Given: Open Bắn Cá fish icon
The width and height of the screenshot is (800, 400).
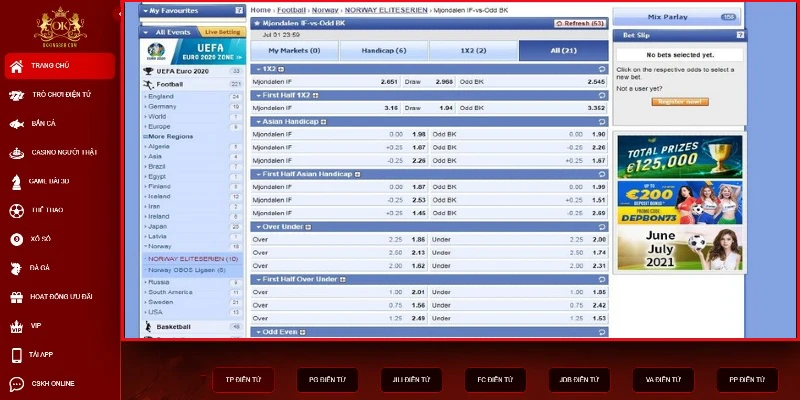Looking at the screenshot, I should pos(17,124).
